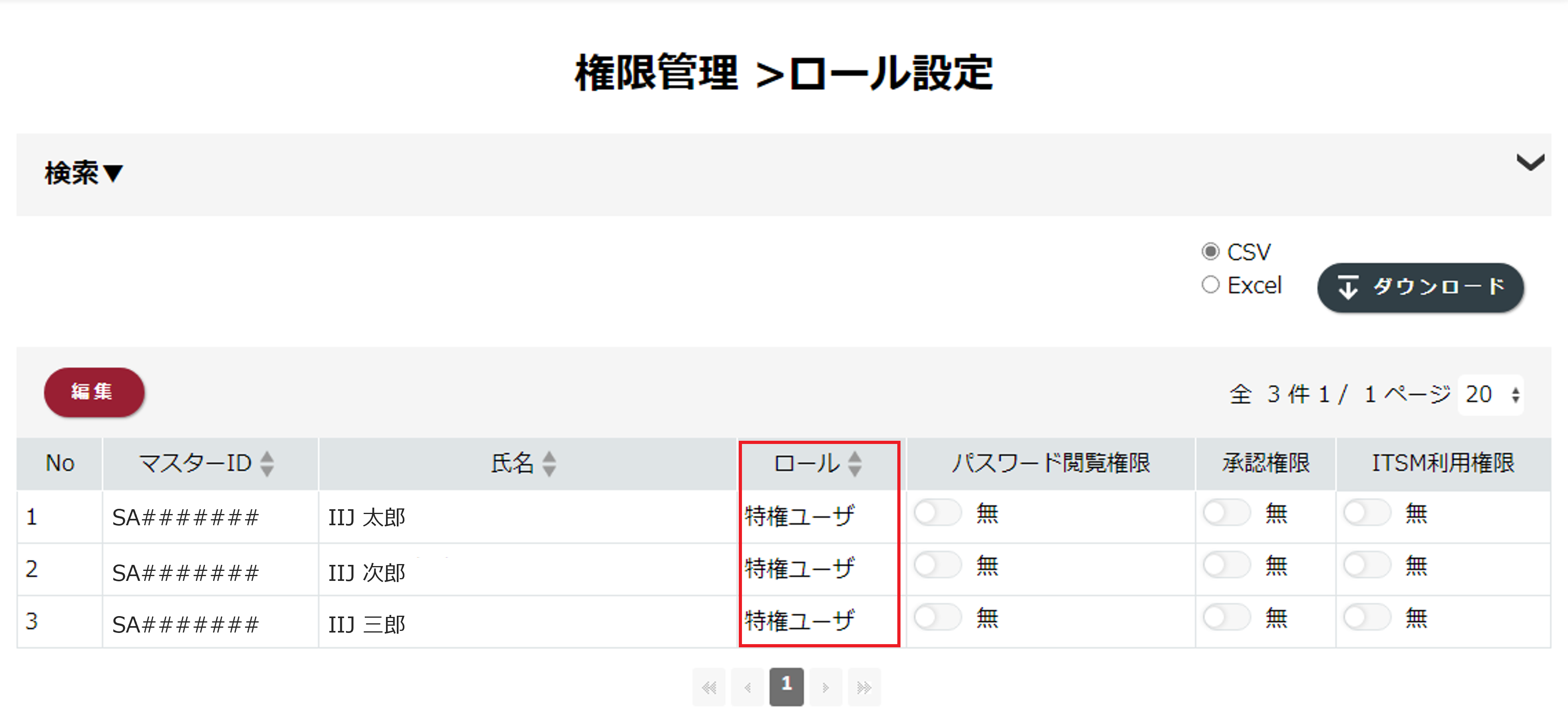This screenshot has height=727, width=1568.
Task: Click the No column header
Action: click(x=60, y=464)
